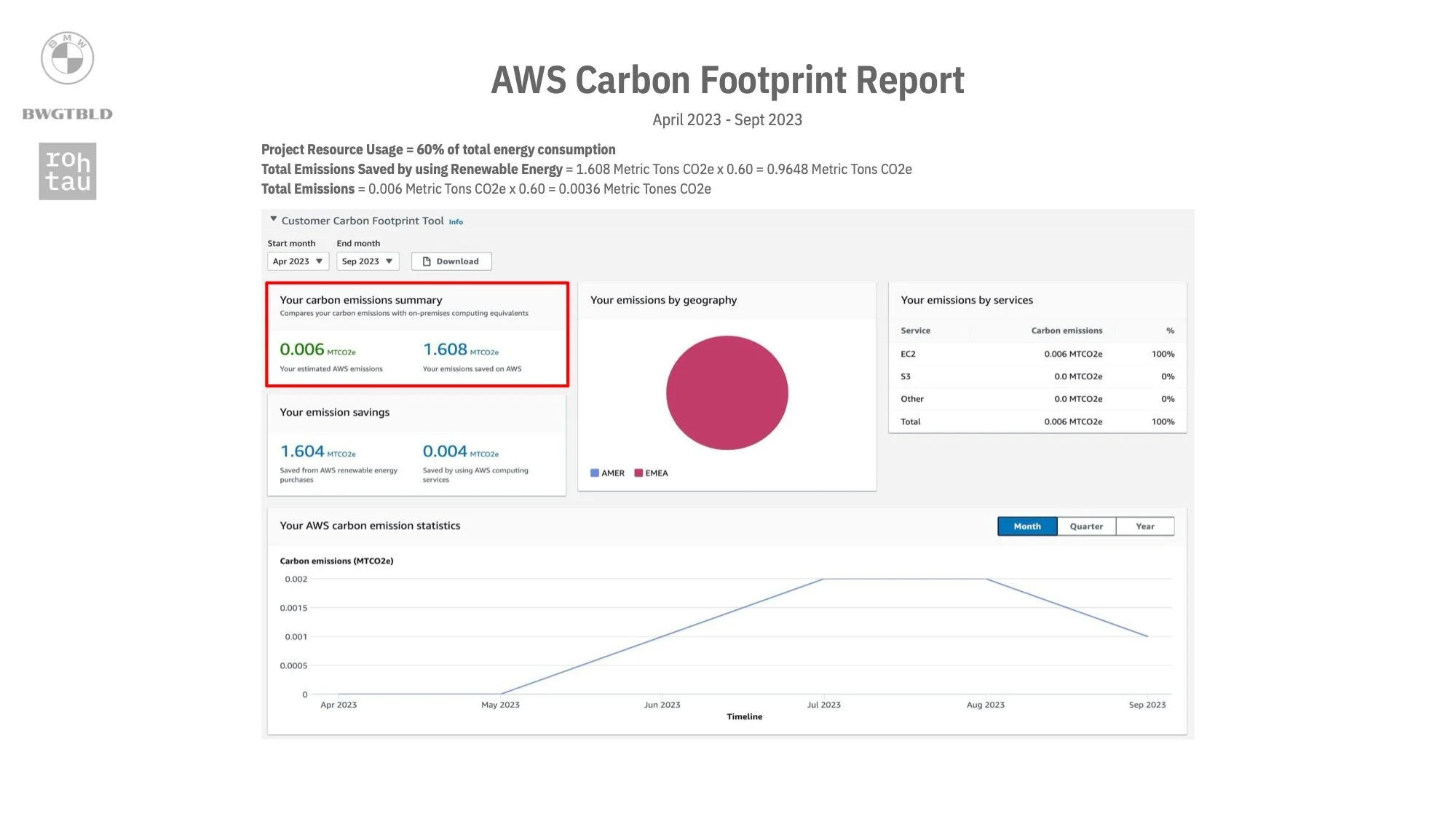Viewport: 1456px width, 819px height.
Task: Collapse the Customer Carbon Footprint Tool section
Action: (x=274, y=219)
